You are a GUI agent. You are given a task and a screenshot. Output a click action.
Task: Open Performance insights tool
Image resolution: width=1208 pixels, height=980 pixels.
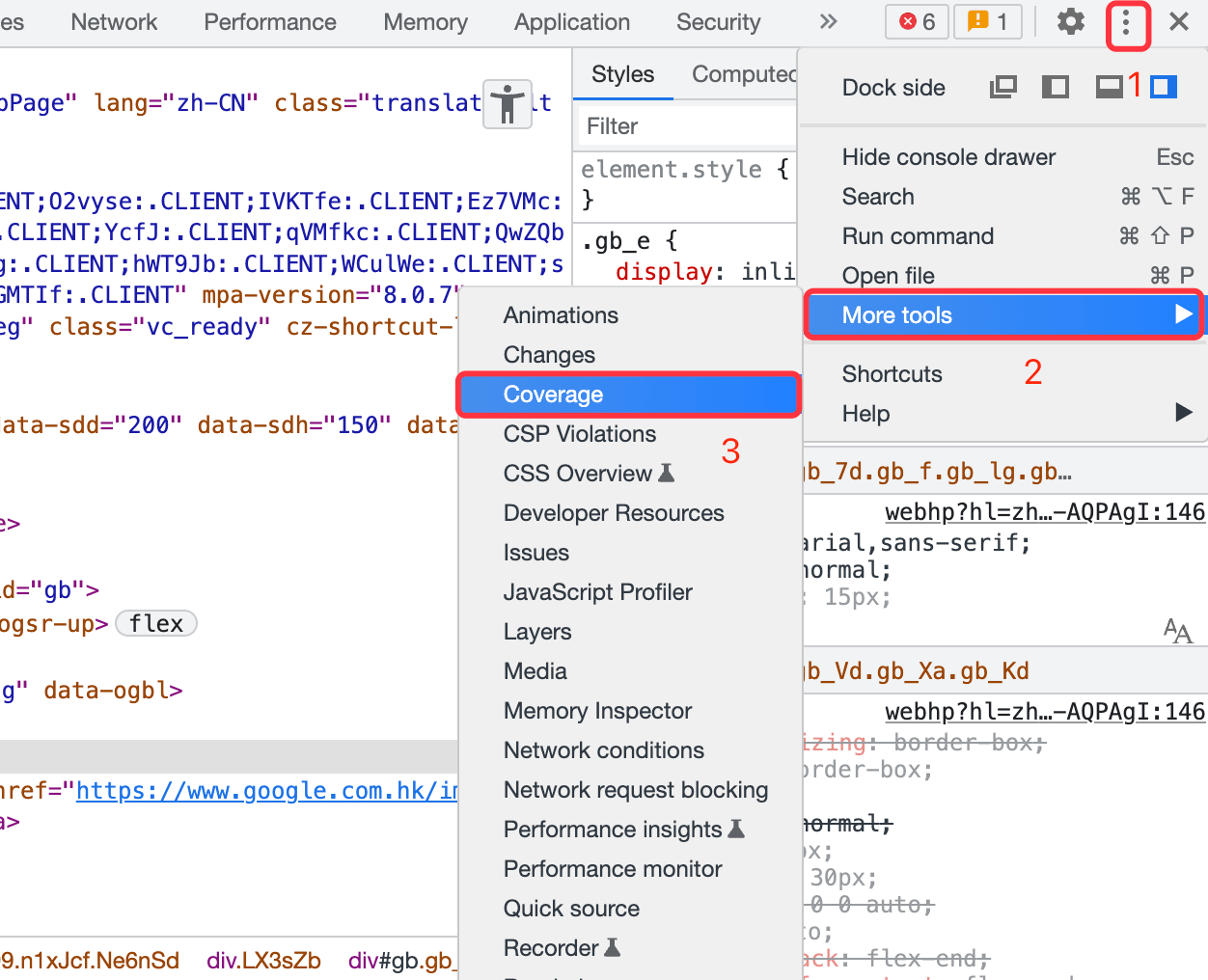(631, 830)
